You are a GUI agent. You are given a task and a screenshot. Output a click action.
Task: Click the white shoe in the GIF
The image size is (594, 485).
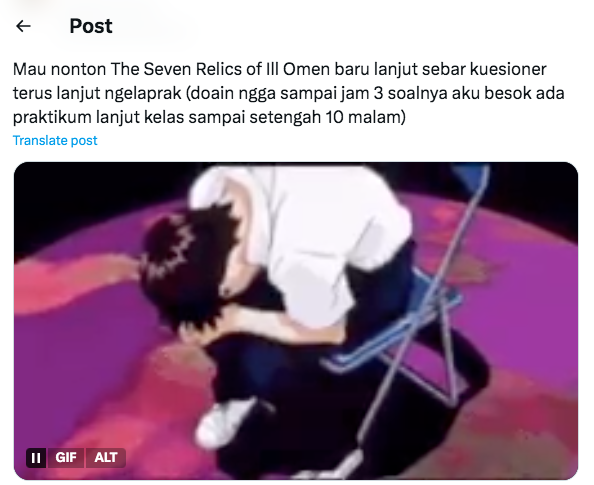pos(224,421)
